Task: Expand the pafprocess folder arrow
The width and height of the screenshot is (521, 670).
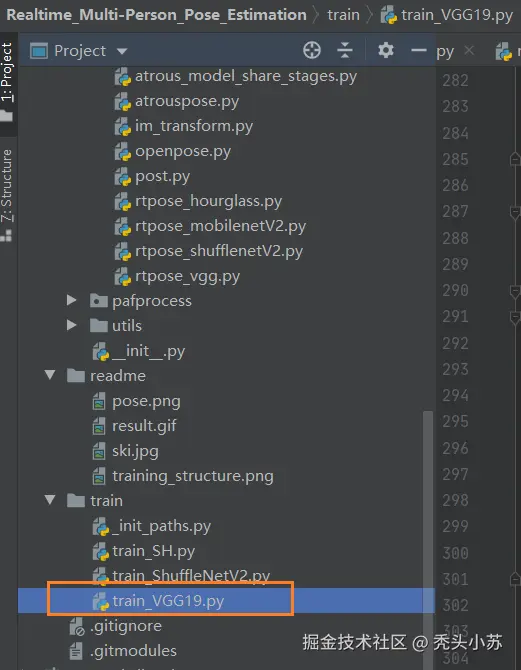Action: click(71, 300)
